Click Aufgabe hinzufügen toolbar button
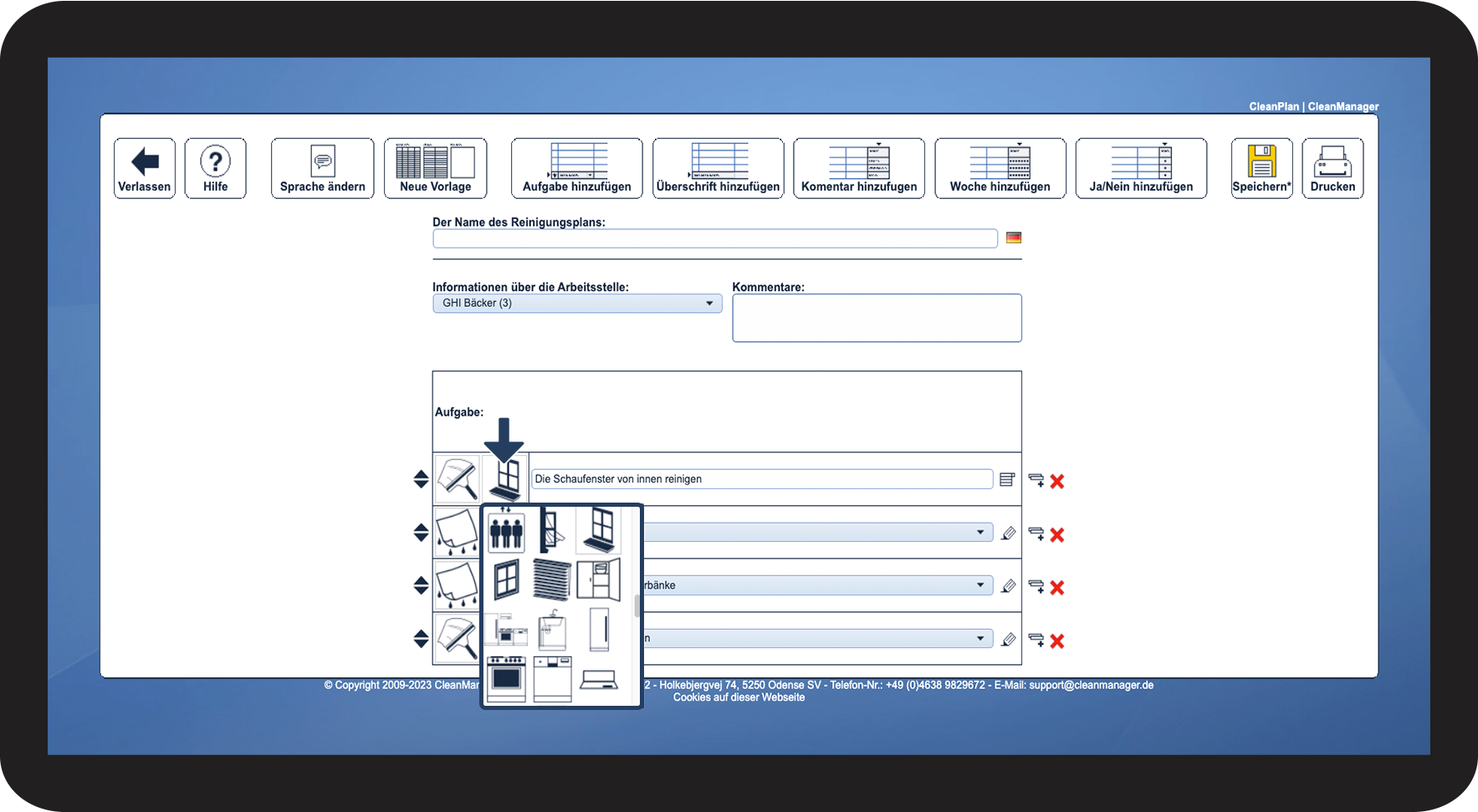This screenshot has width=1478, height=812. coord(577,168)
